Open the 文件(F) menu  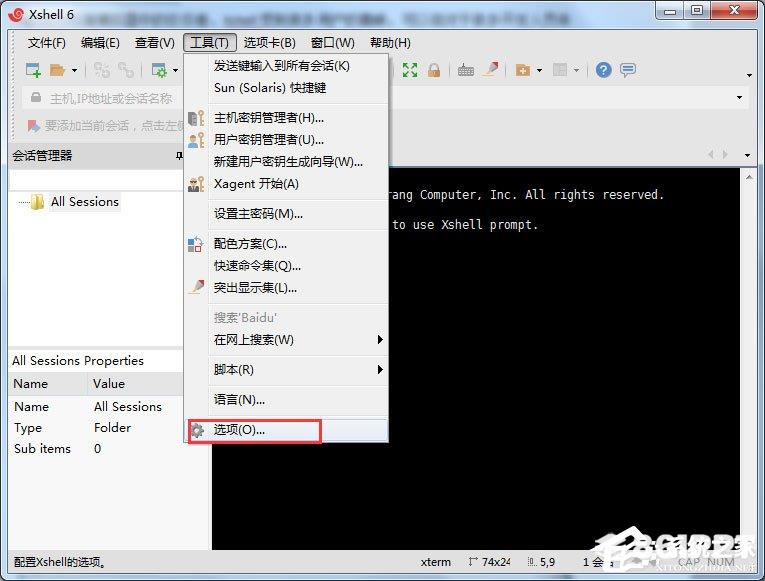pos(46,43)
